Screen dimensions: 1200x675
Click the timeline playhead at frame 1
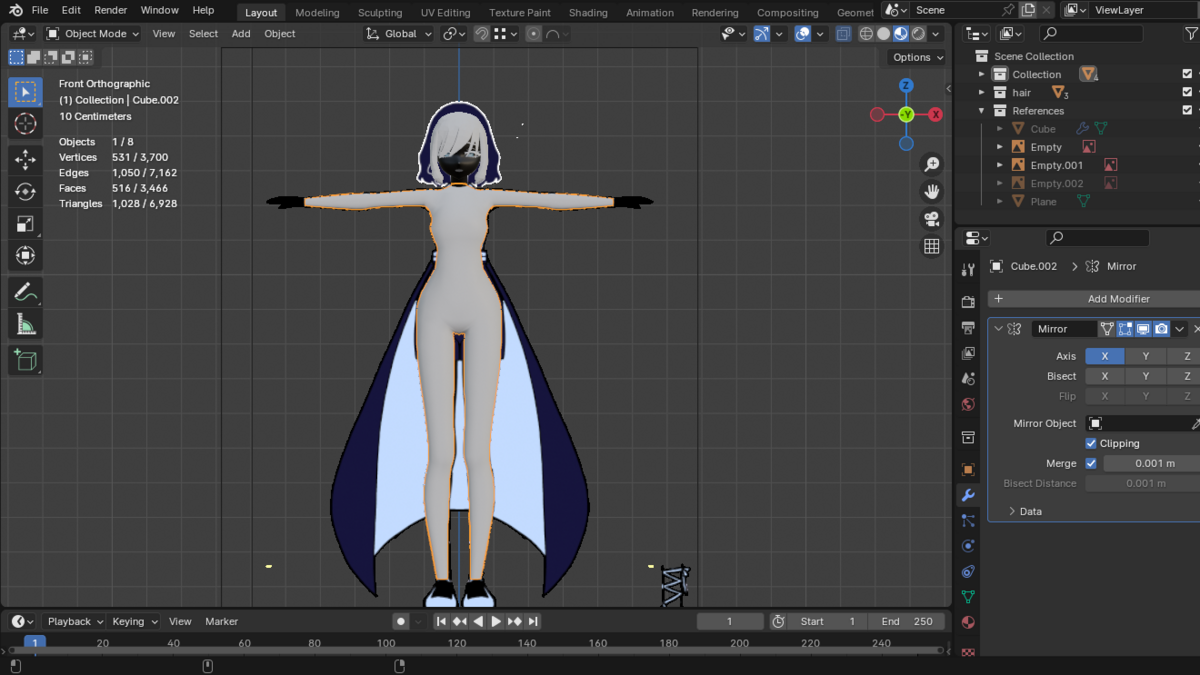tap(35, 643)
